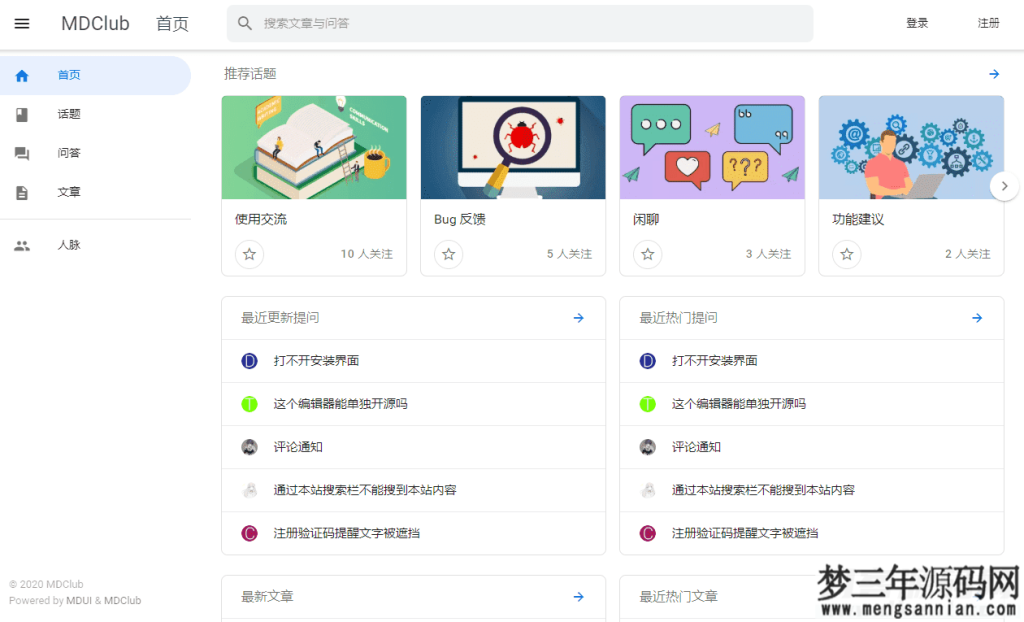1024x622 pixels.
Task: Click the people icon next to 人脉
Action: coord(22,244)
